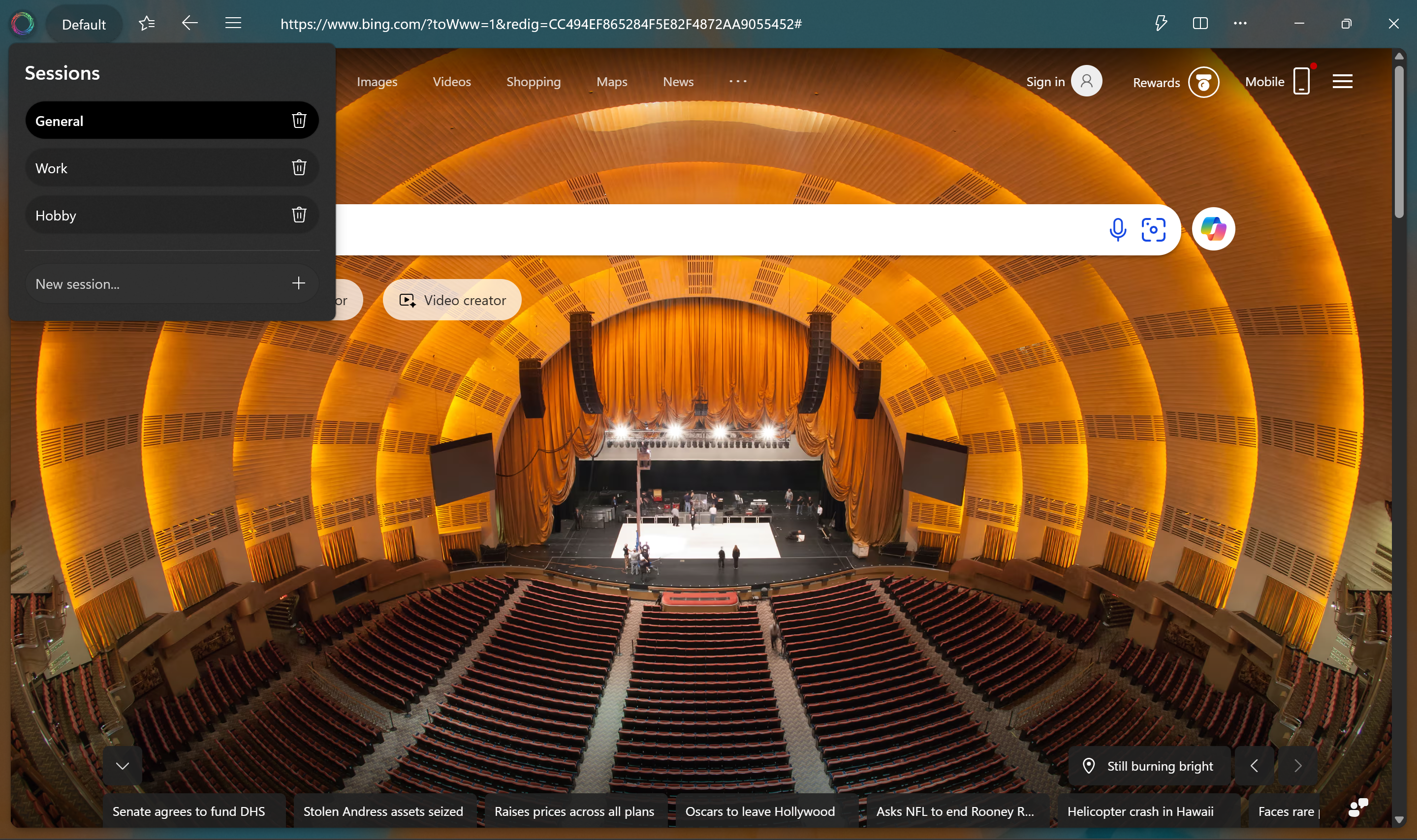Open the Videos tab on Bing
The image size is (1417, 840).
452,82
